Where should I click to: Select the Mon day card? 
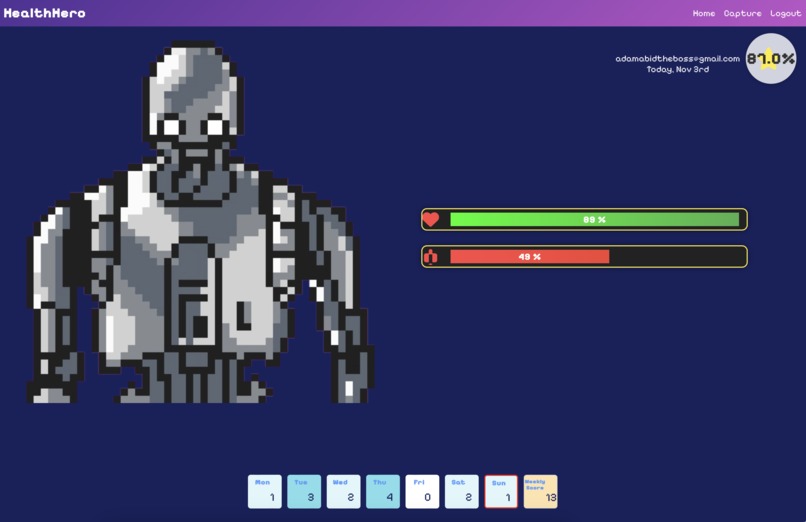265,492
